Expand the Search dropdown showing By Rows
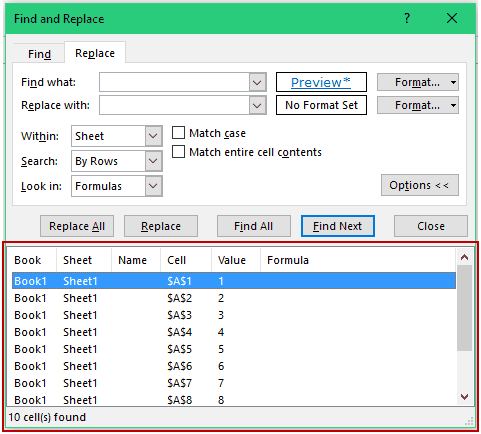481x434 pixels. (153, 161)
